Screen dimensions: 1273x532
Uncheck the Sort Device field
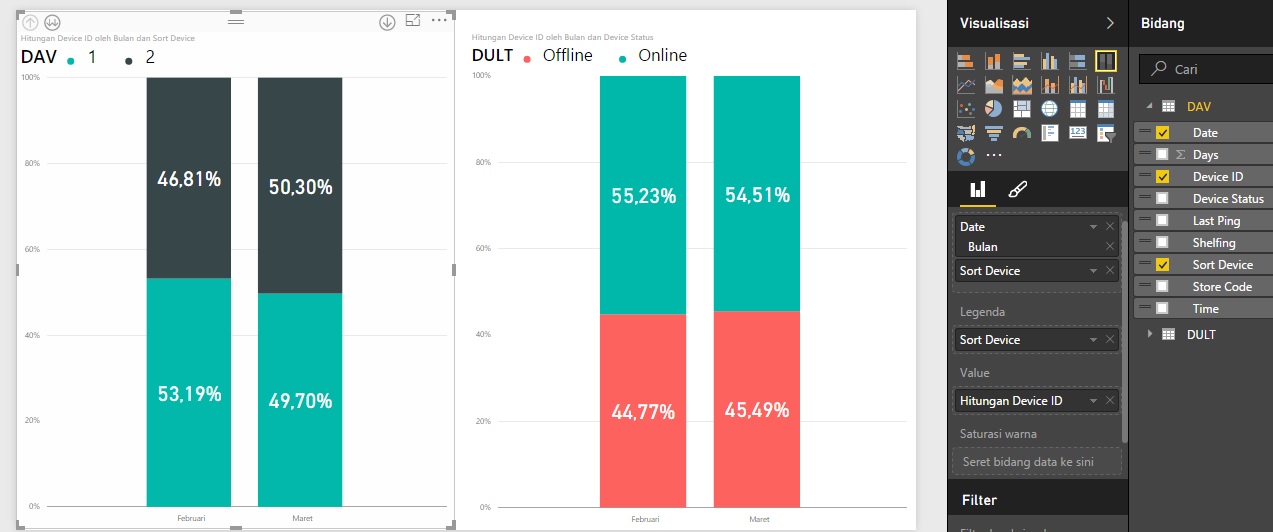(x=1163, y=265)
